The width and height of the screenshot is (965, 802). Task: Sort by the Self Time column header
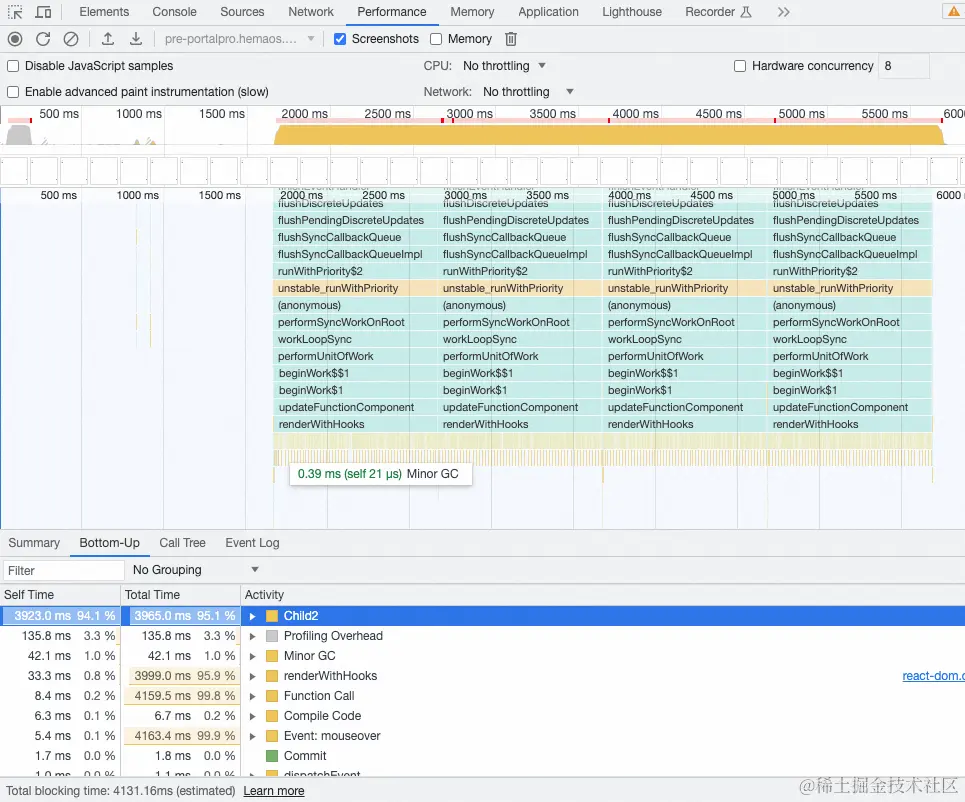click(60, 595)
